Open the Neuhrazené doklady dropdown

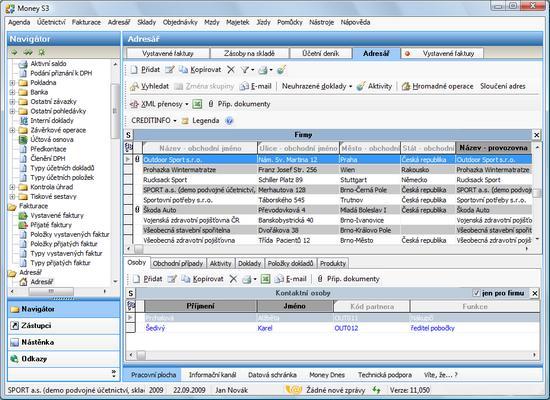click(x=350, y=86)
